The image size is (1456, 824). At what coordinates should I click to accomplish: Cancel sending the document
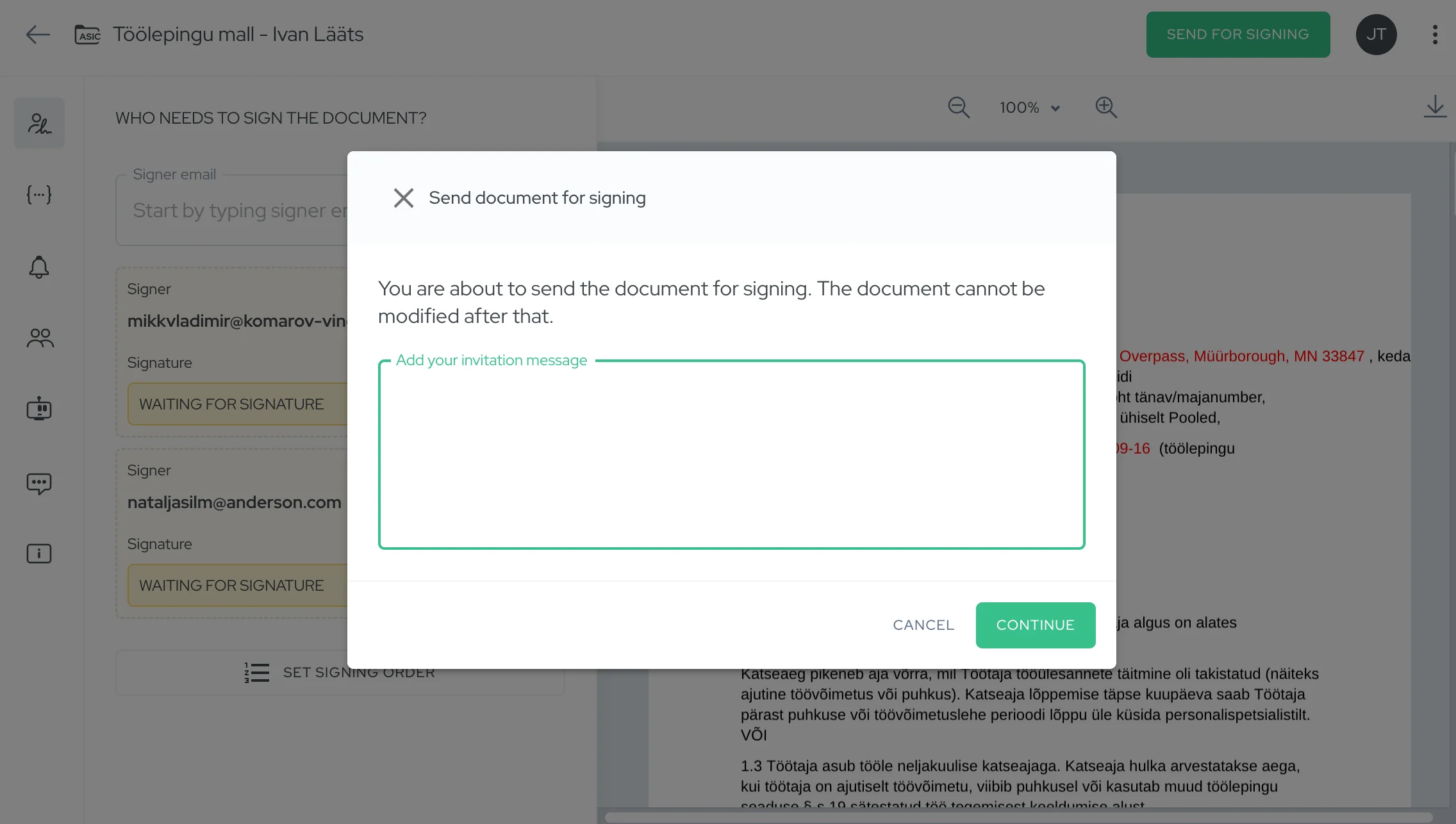click(923, 625)
